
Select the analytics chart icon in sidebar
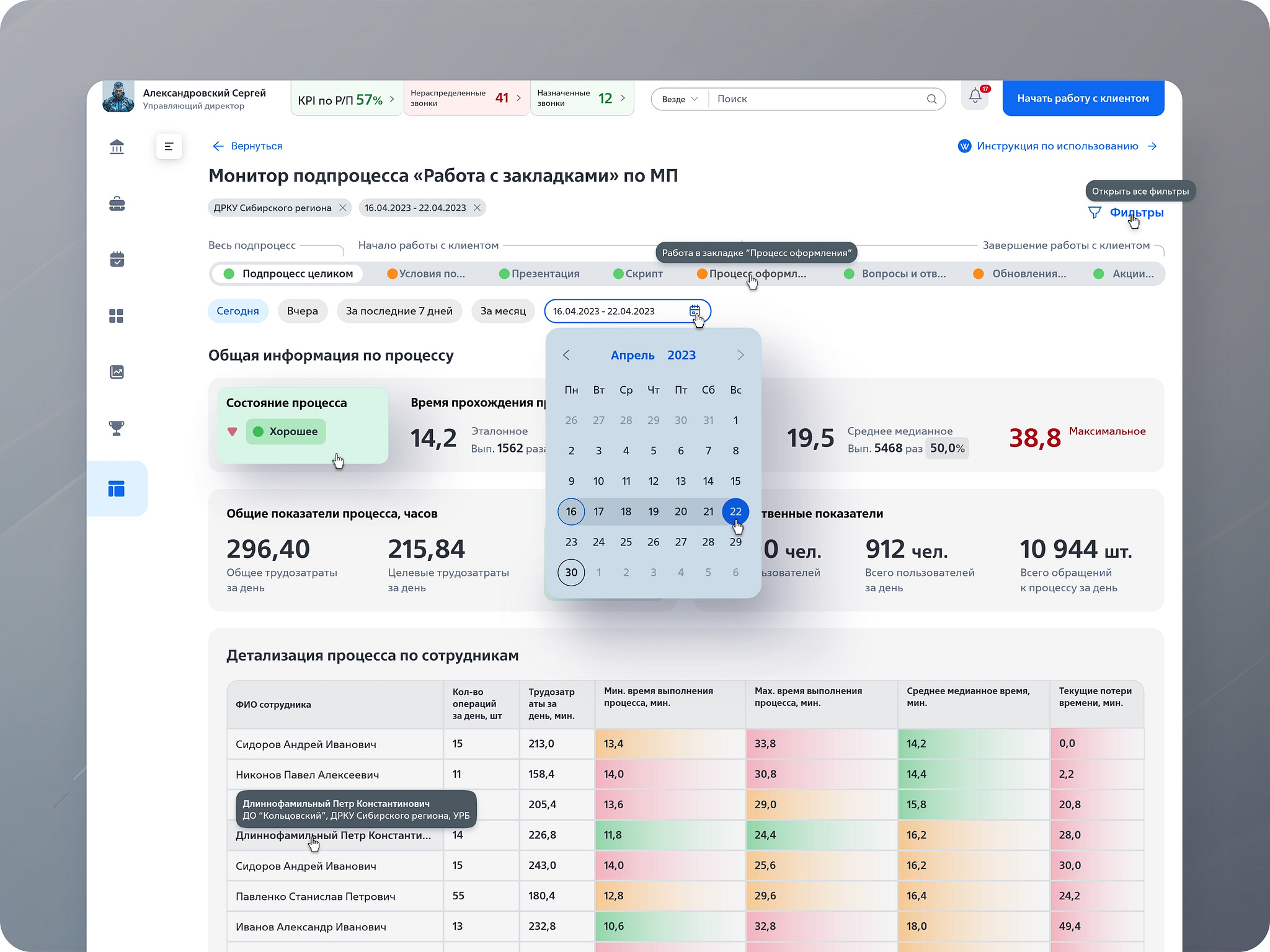point(117,371)
